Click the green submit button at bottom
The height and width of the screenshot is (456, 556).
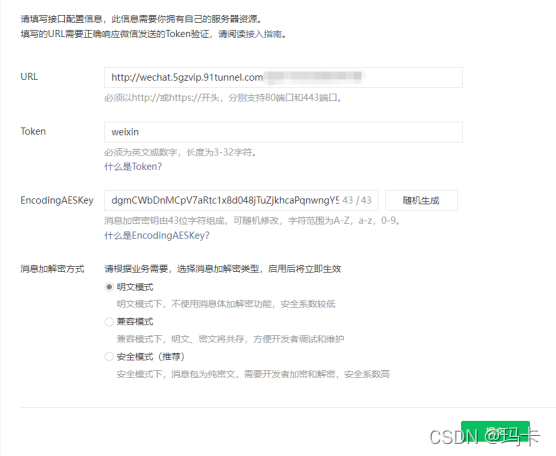(x=495, y=431)
